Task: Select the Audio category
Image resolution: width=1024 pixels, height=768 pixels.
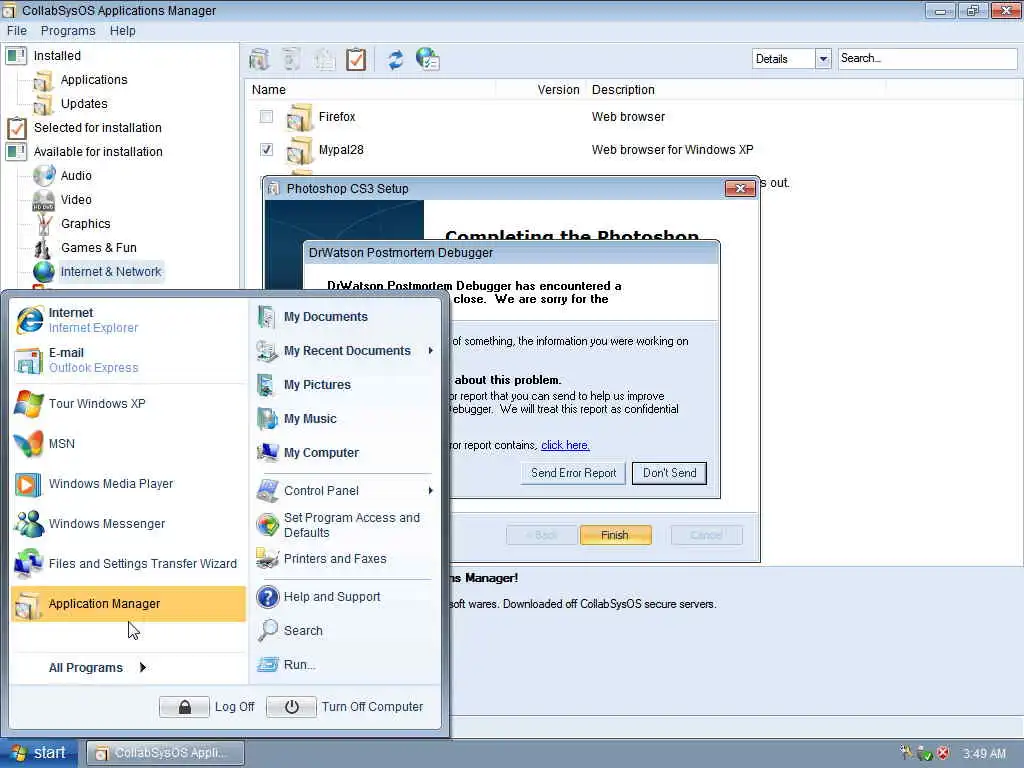Action: tap(76, 176)
